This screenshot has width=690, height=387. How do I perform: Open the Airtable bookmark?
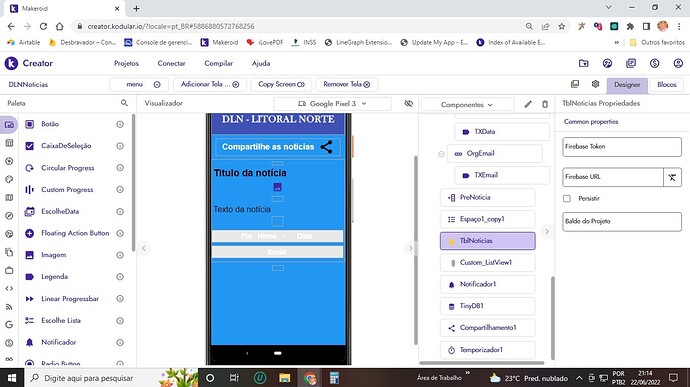(x=24, y=42)
